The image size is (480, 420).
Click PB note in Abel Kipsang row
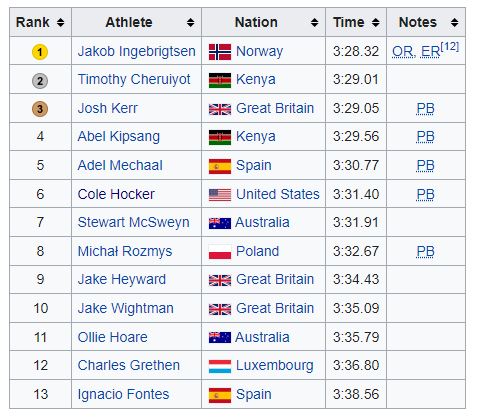coord(425,137)
